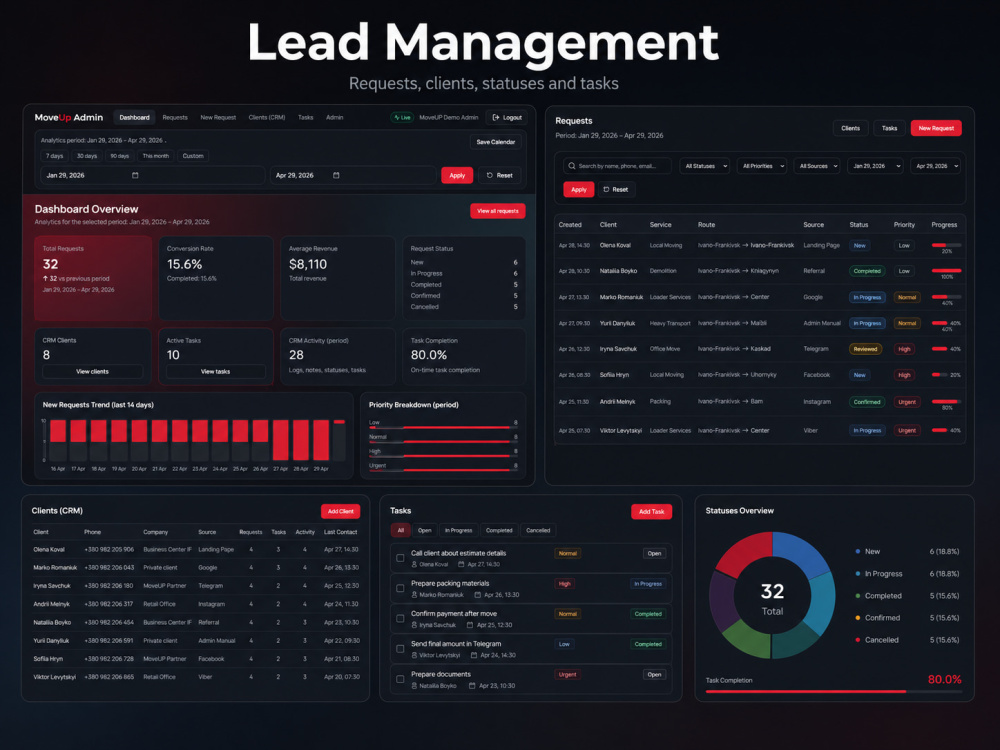Click person icon beside Marko Romaniuk in Tasks
1000x750 pixels.
pyautogui.click(x=415, y=595)
